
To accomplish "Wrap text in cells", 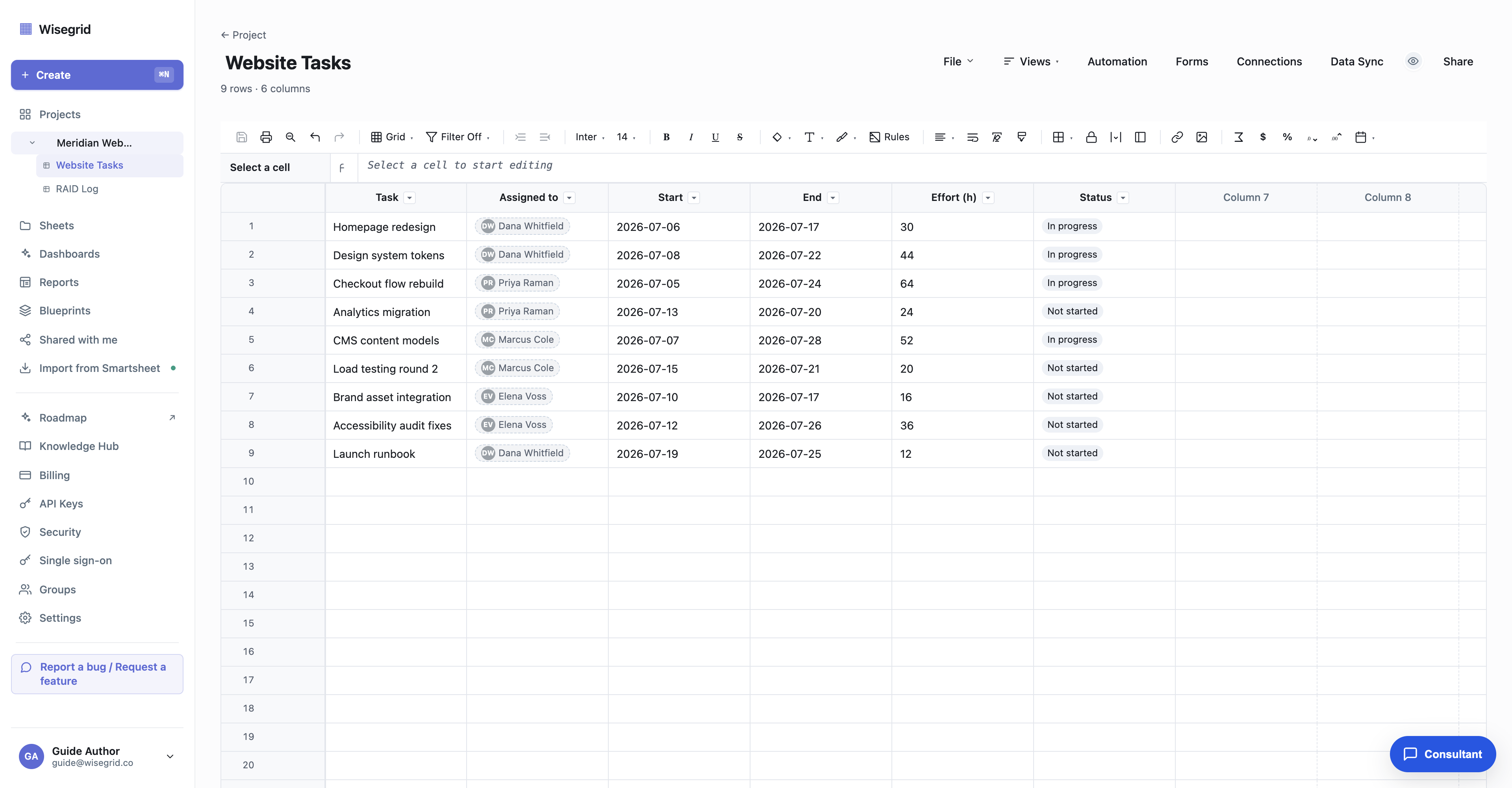I will (x=973, y=137).
